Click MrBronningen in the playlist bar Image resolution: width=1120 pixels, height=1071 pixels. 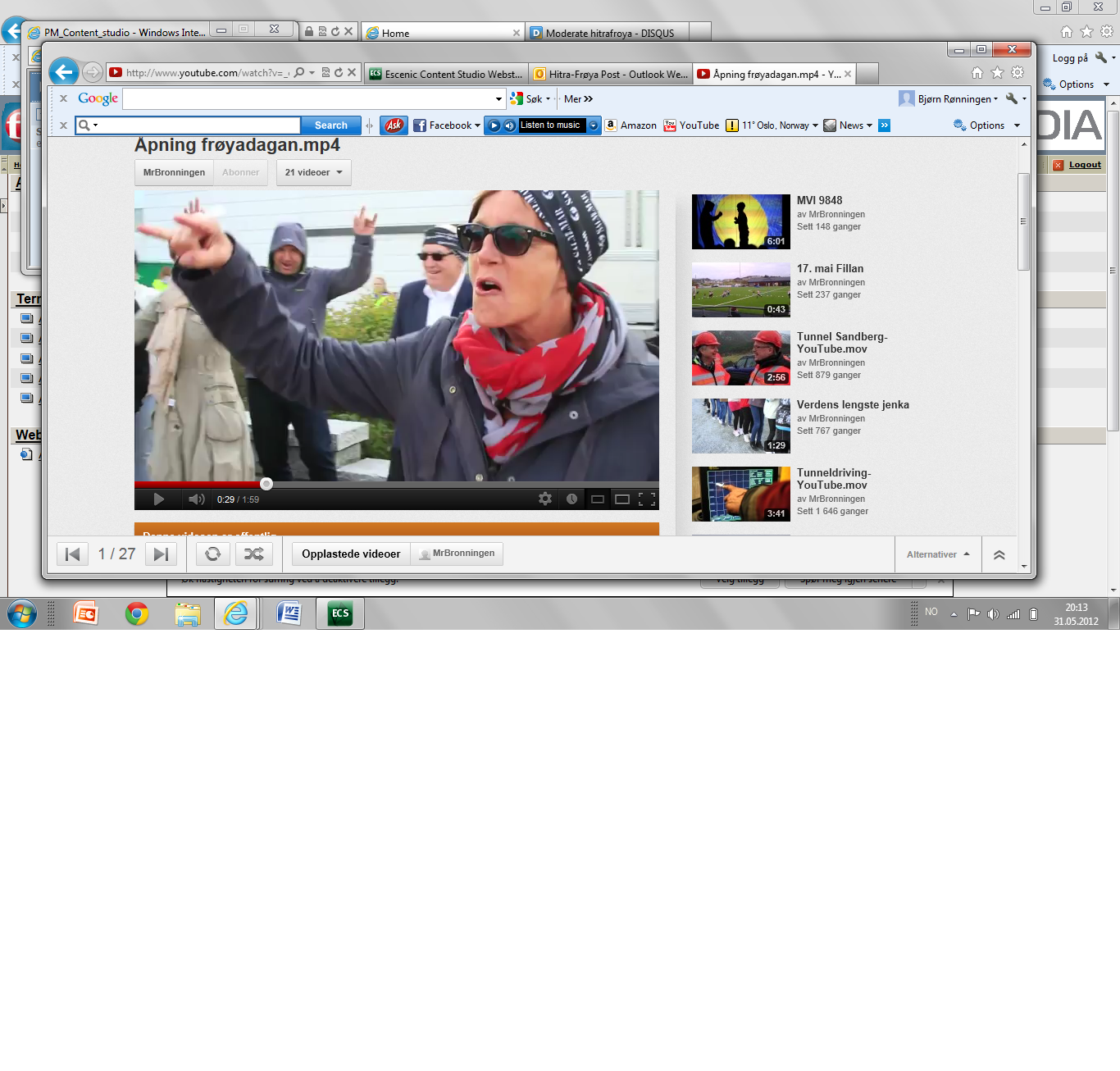click(x=457, y=554)
